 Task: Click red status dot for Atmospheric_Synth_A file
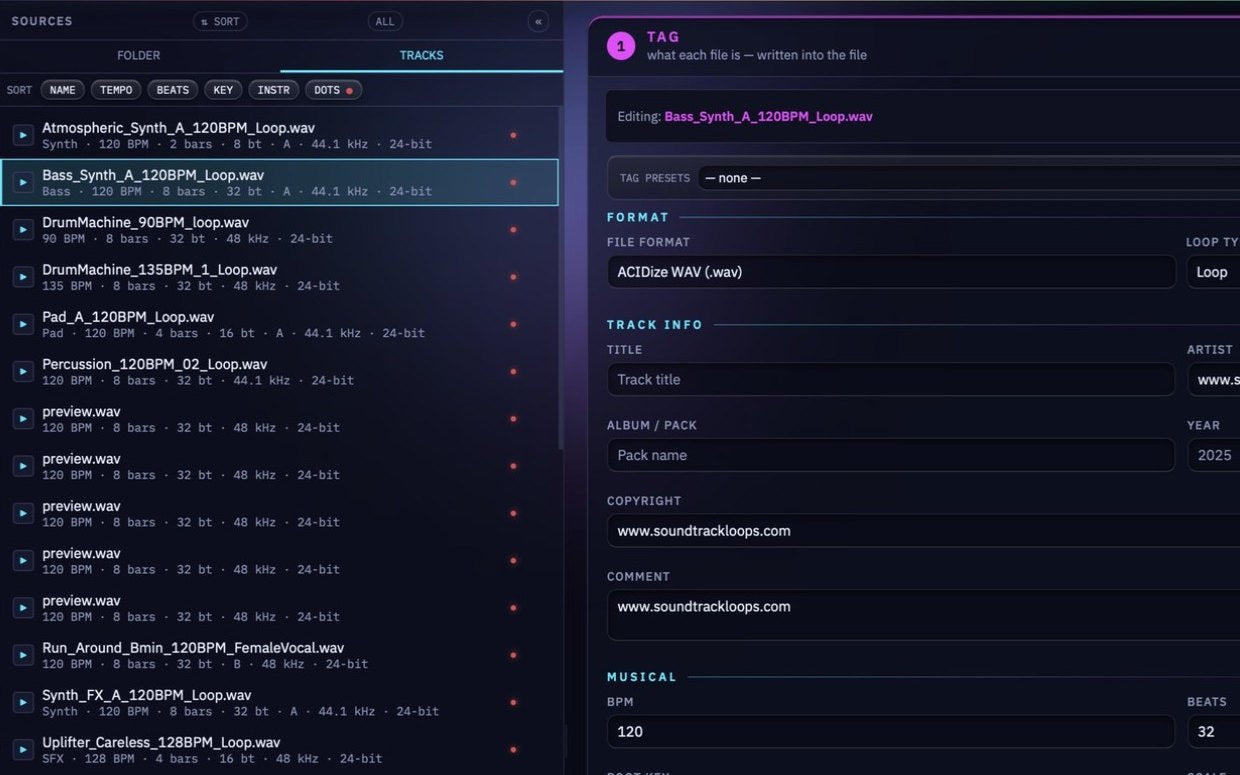(513, 135)
